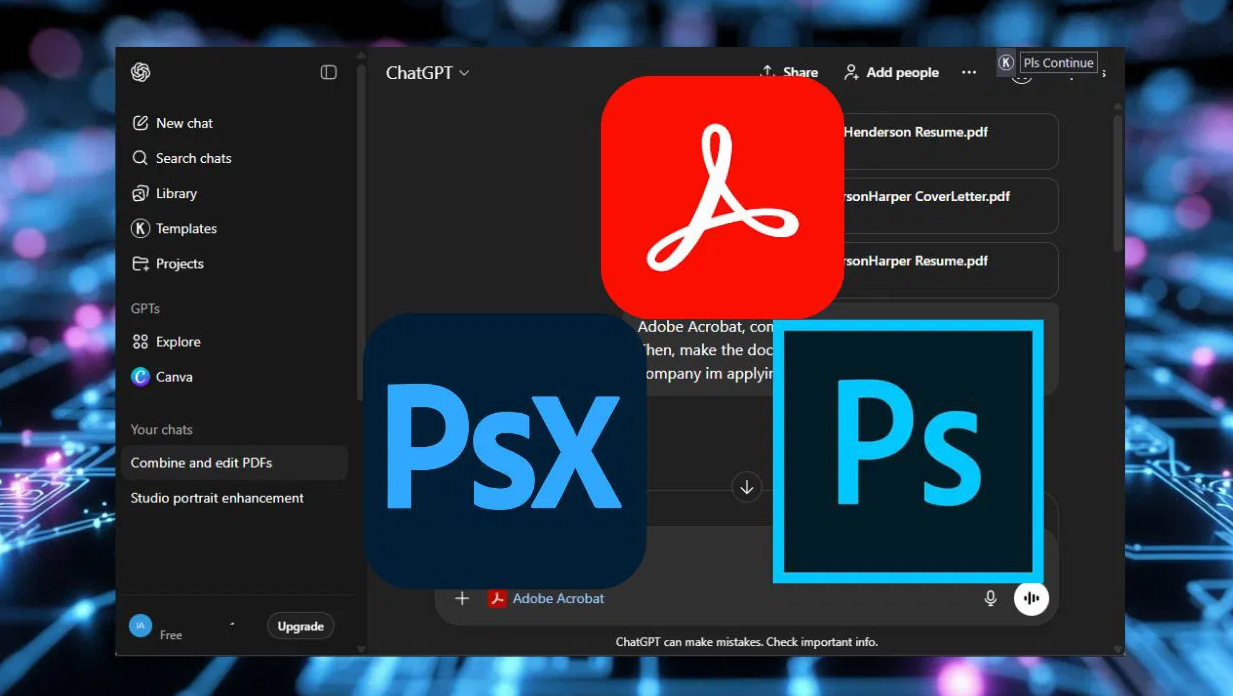The width and height of the screenshot is (1233, 696).
Task: Click the ChatGPT logo in the sidebar
Action: point(140,72)
